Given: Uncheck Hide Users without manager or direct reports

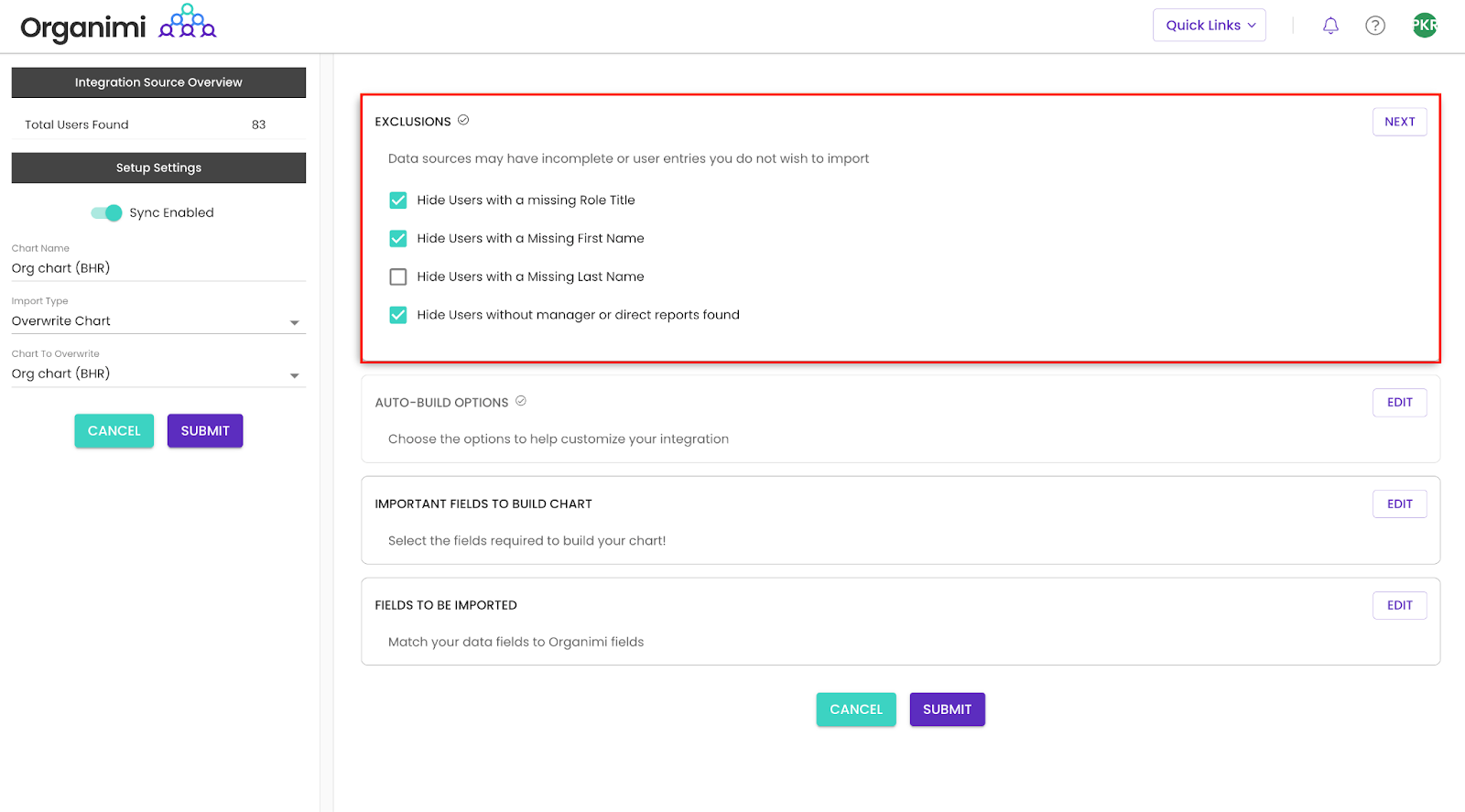Looking at the screenshot, I should pos(398,315).
